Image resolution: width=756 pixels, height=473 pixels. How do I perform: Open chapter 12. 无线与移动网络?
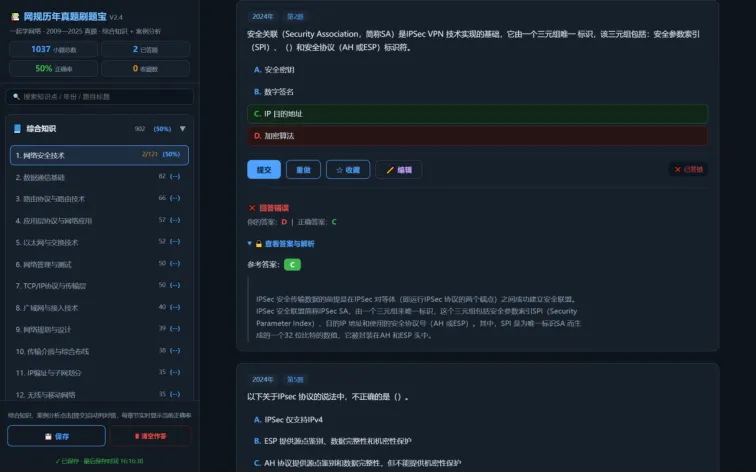99,394
